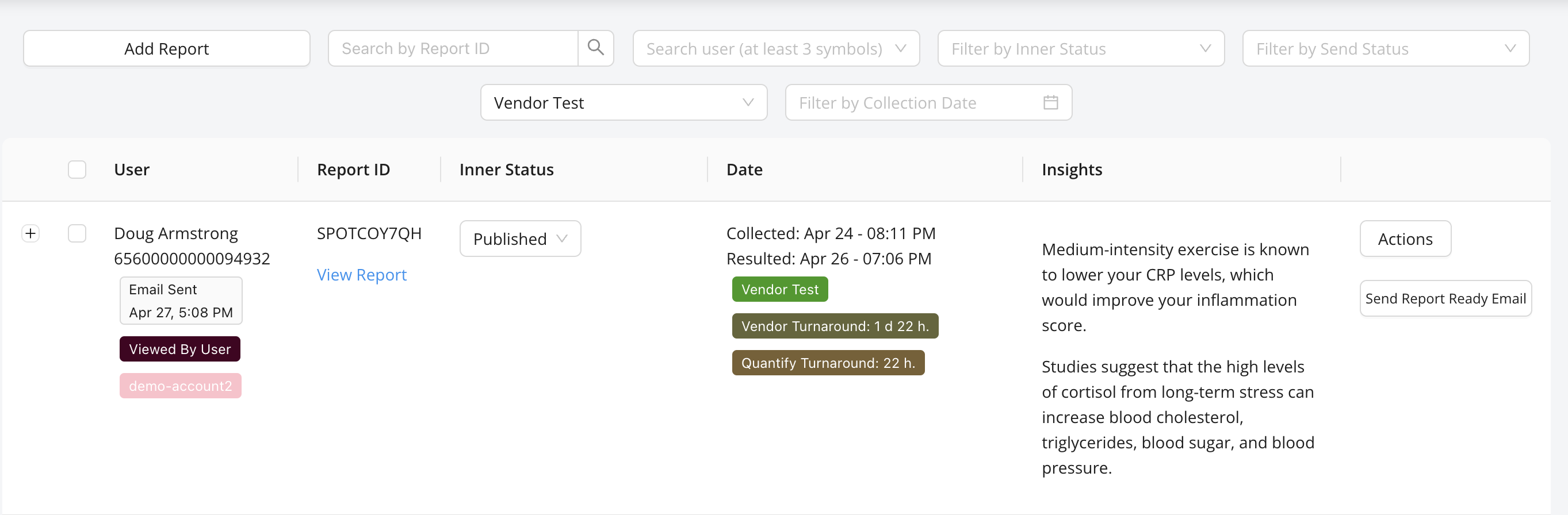Open Filter by Send Status dropdown
Image resolution: width=1568 pixels, height=515 pixels.
[1386, 49]
